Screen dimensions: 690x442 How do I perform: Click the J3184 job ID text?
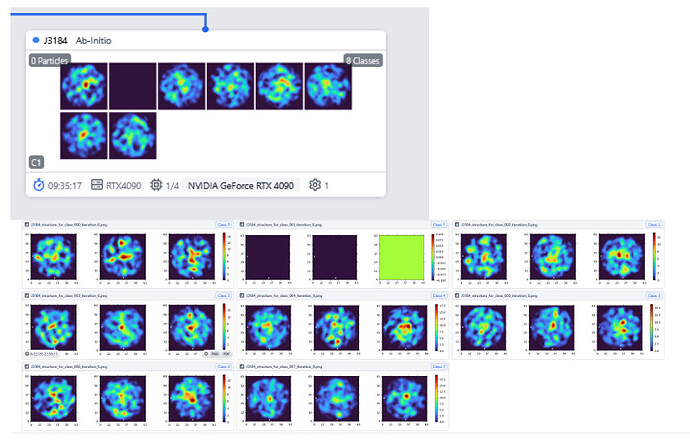pos(55,41)
